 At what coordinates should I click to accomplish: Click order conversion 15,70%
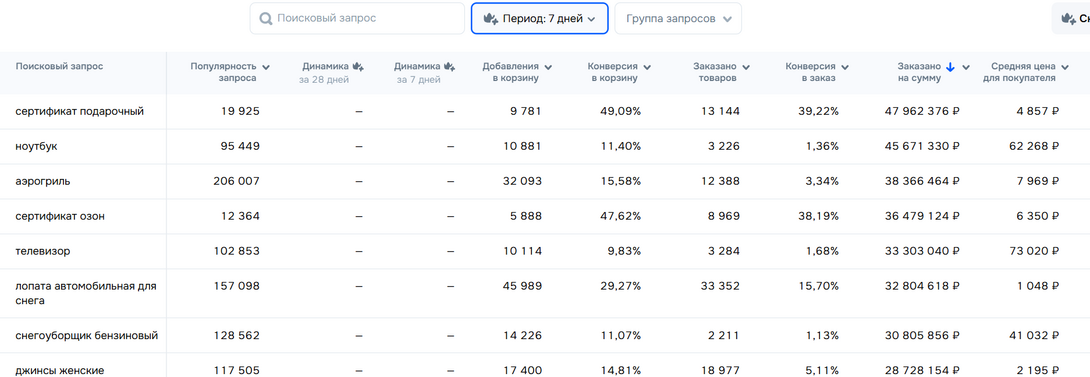818,286
